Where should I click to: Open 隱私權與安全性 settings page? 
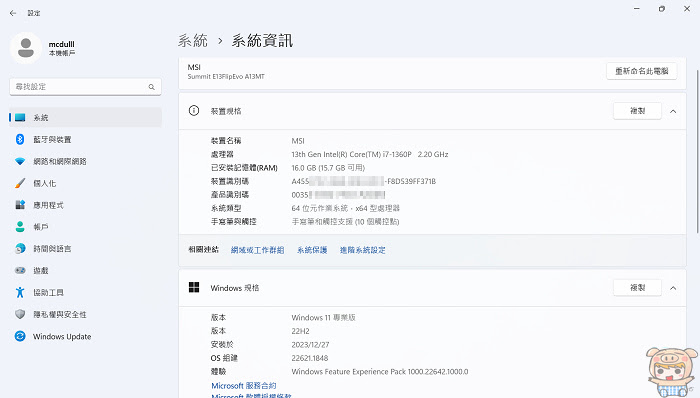coord(85,314)
